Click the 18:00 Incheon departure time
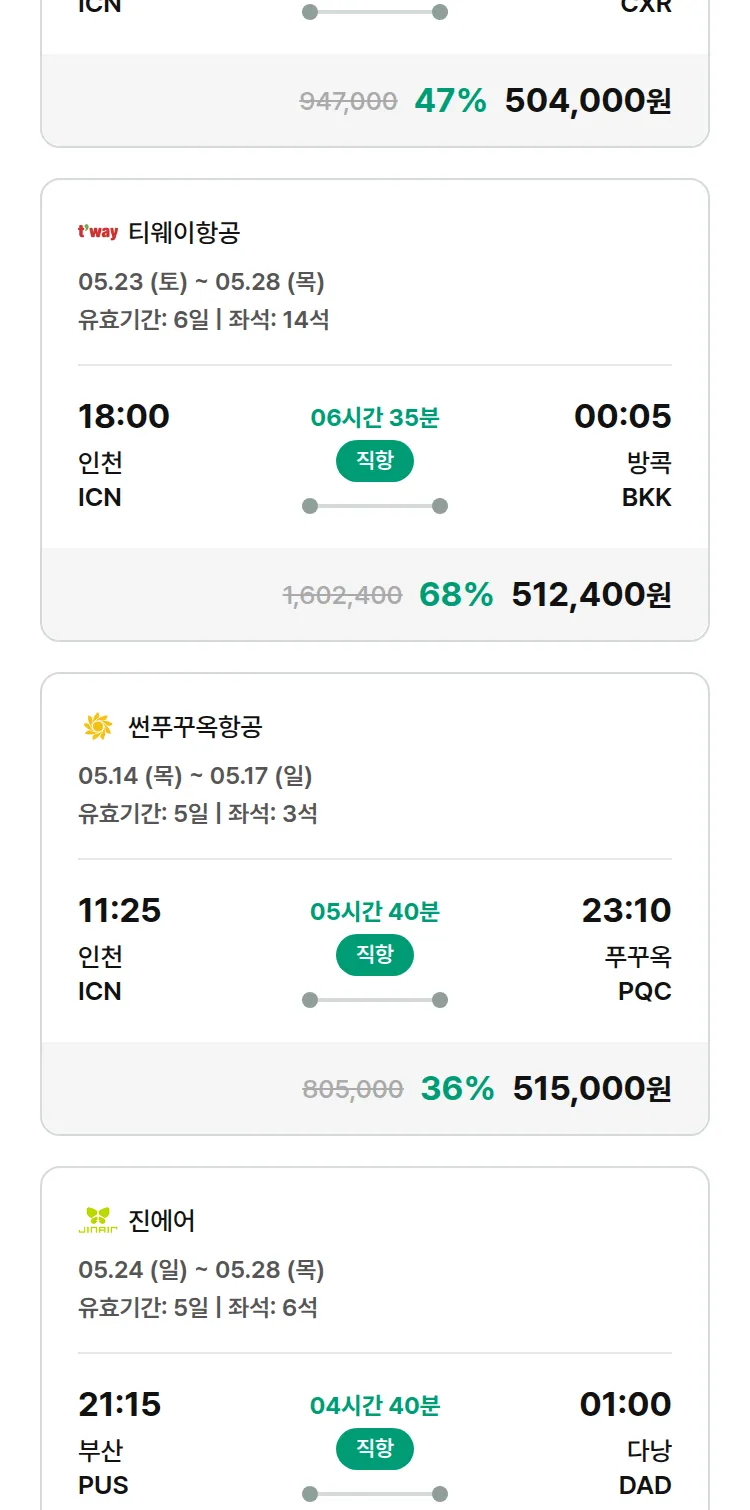 [x=124, y=416]
